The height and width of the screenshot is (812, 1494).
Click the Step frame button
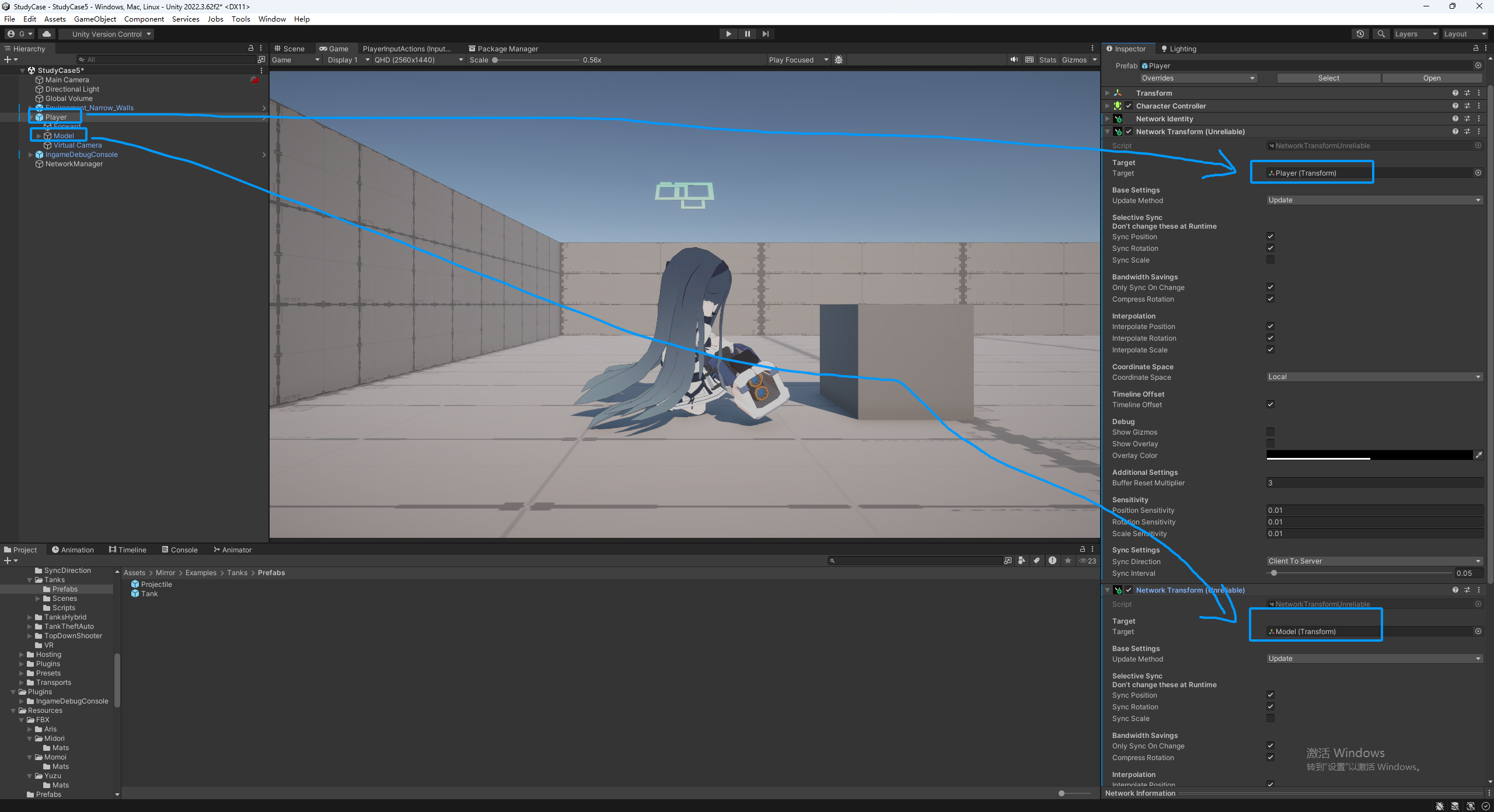(x=766, y=34)
